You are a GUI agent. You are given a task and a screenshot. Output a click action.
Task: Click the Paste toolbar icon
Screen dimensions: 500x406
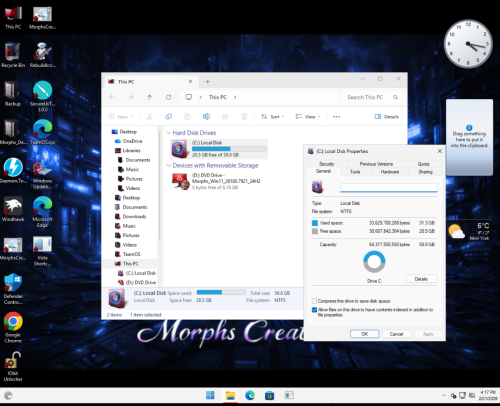pos(187,117)
